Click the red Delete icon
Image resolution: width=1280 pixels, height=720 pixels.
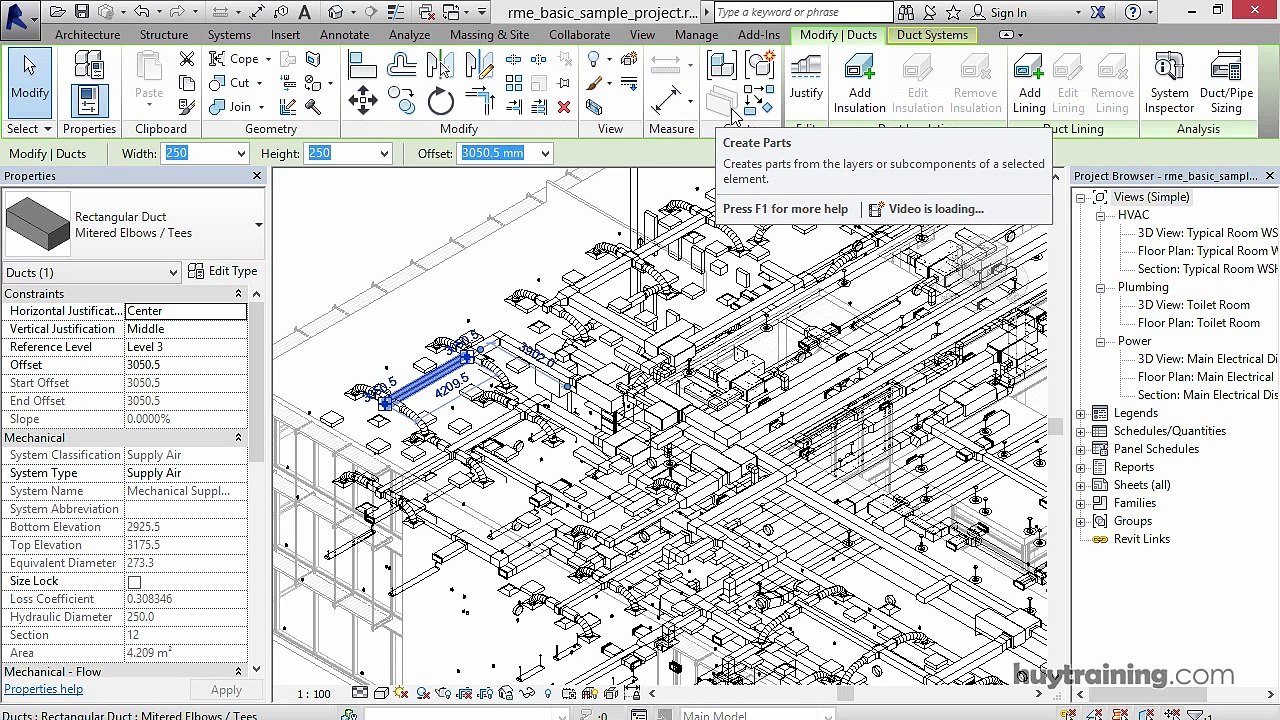point(564,107)
